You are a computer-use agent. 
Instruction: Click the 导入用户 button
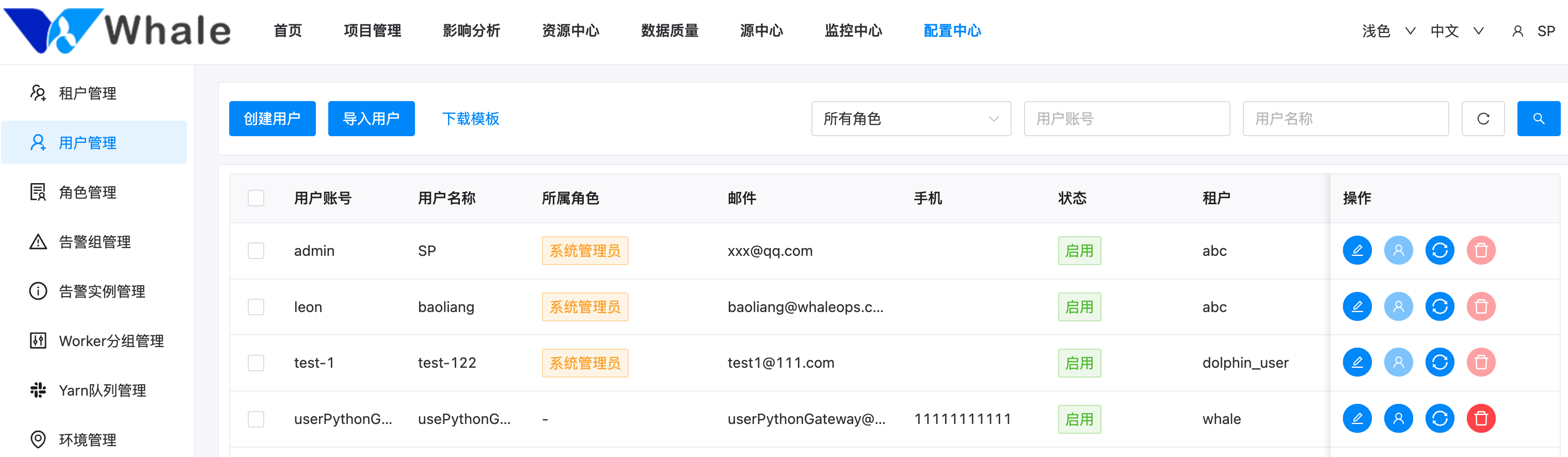pos(371,119)
